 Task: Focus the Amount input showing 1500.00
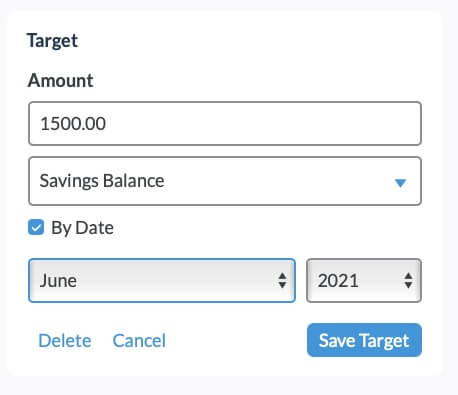pos(225,124)
